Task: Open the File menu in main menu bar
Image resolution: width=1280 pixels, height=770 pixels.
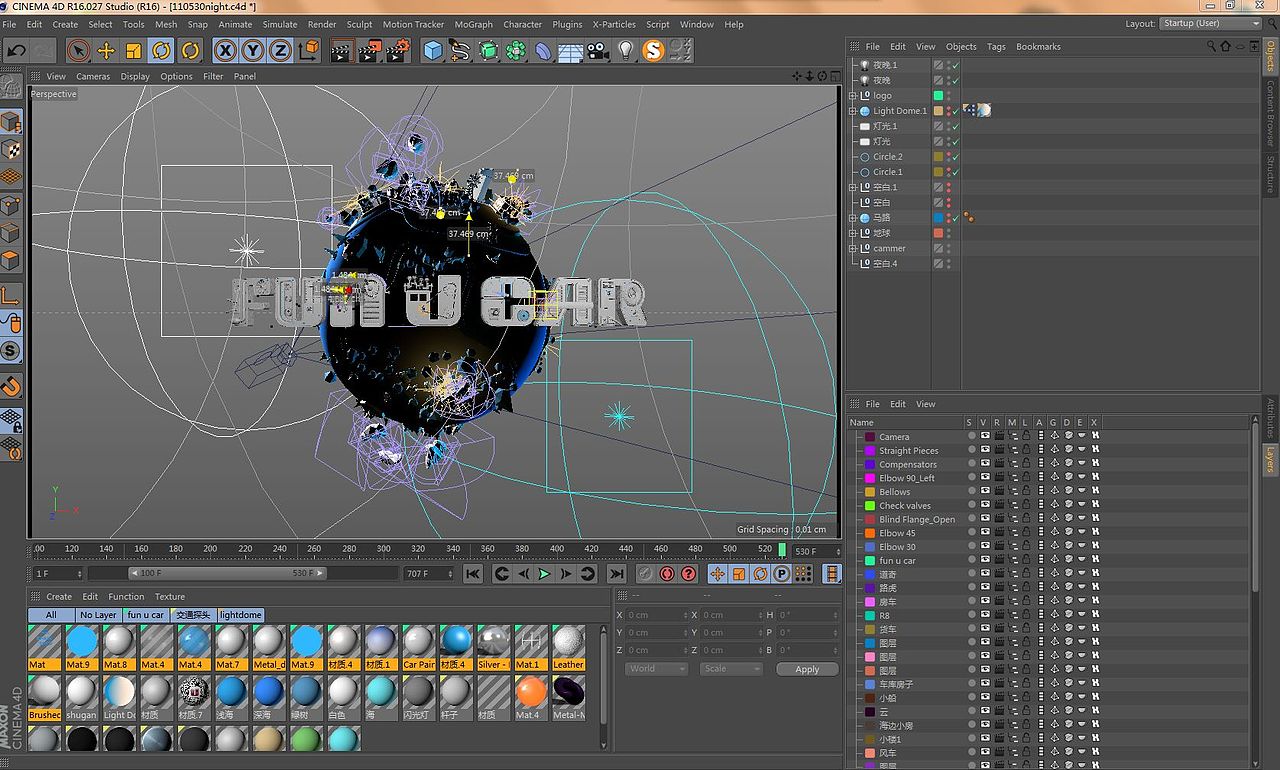Action: (10, 24)
